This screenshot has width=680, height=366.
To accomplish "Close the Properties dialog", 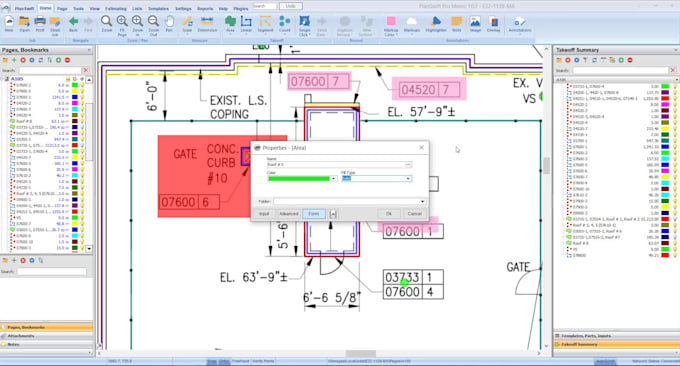I will pyautogui.click(x=422, y=148).
